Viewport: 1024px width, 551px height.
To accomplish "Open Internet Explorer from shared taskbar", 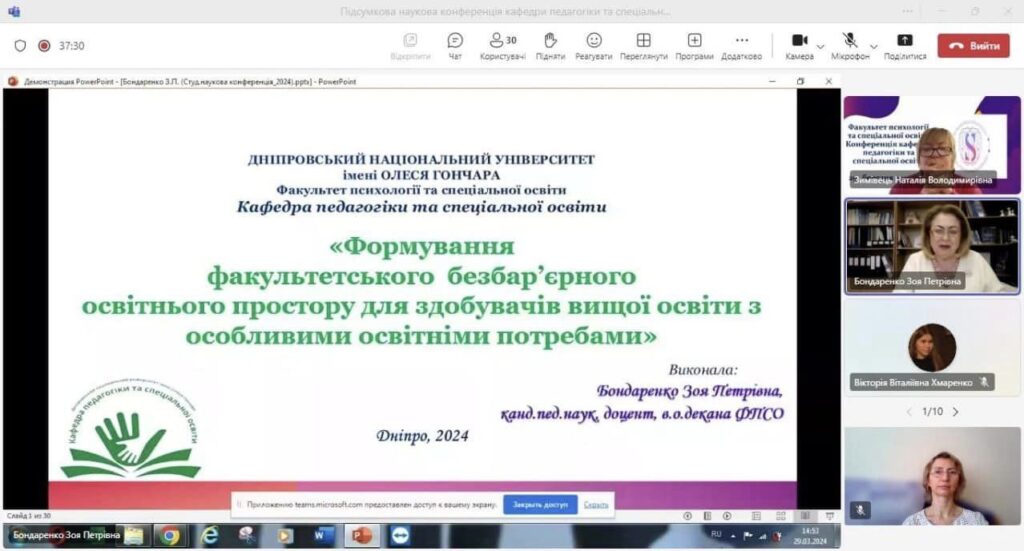I will tap(210, 536).
